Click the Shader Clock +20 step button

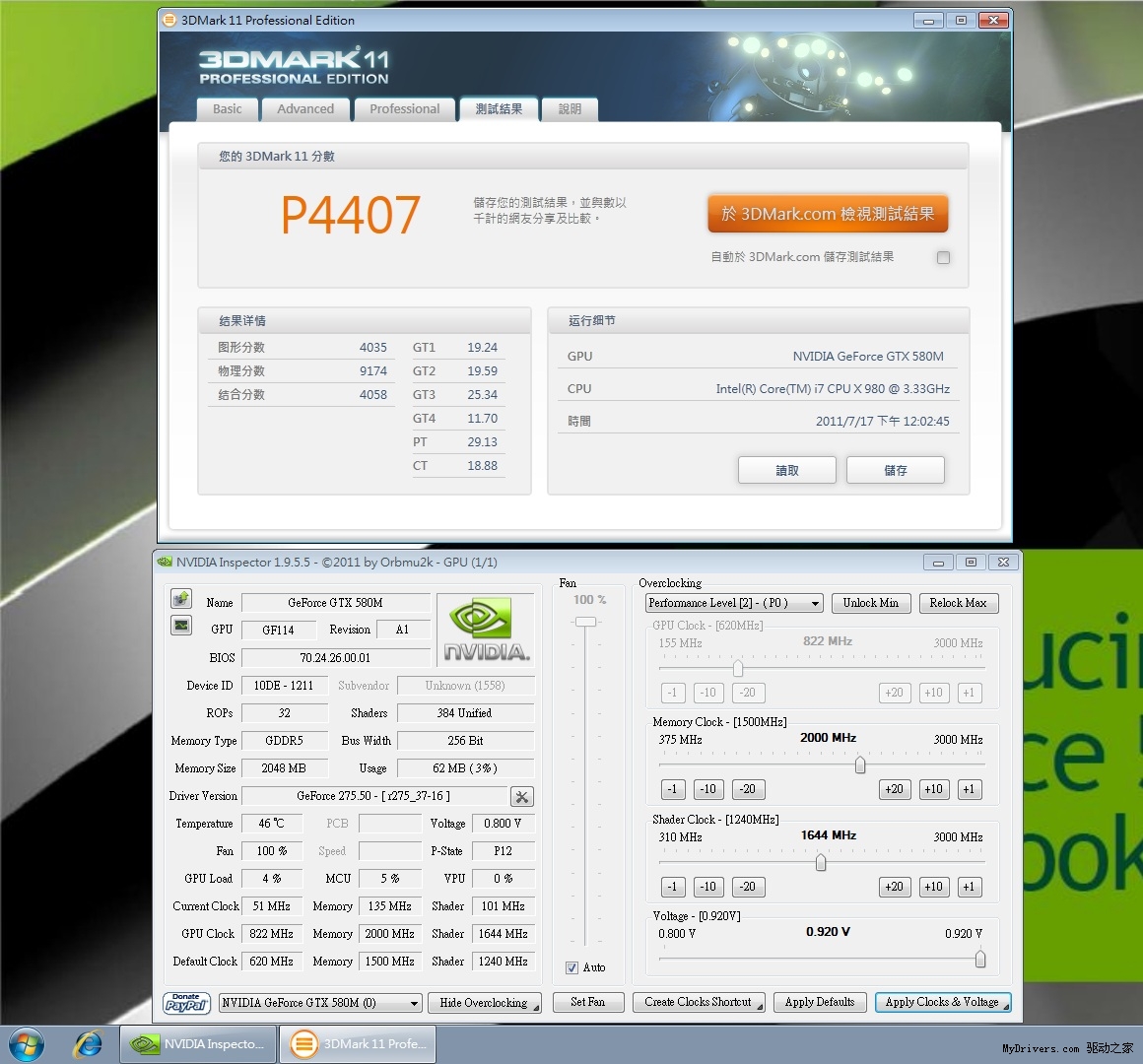[x=894, y=887]
